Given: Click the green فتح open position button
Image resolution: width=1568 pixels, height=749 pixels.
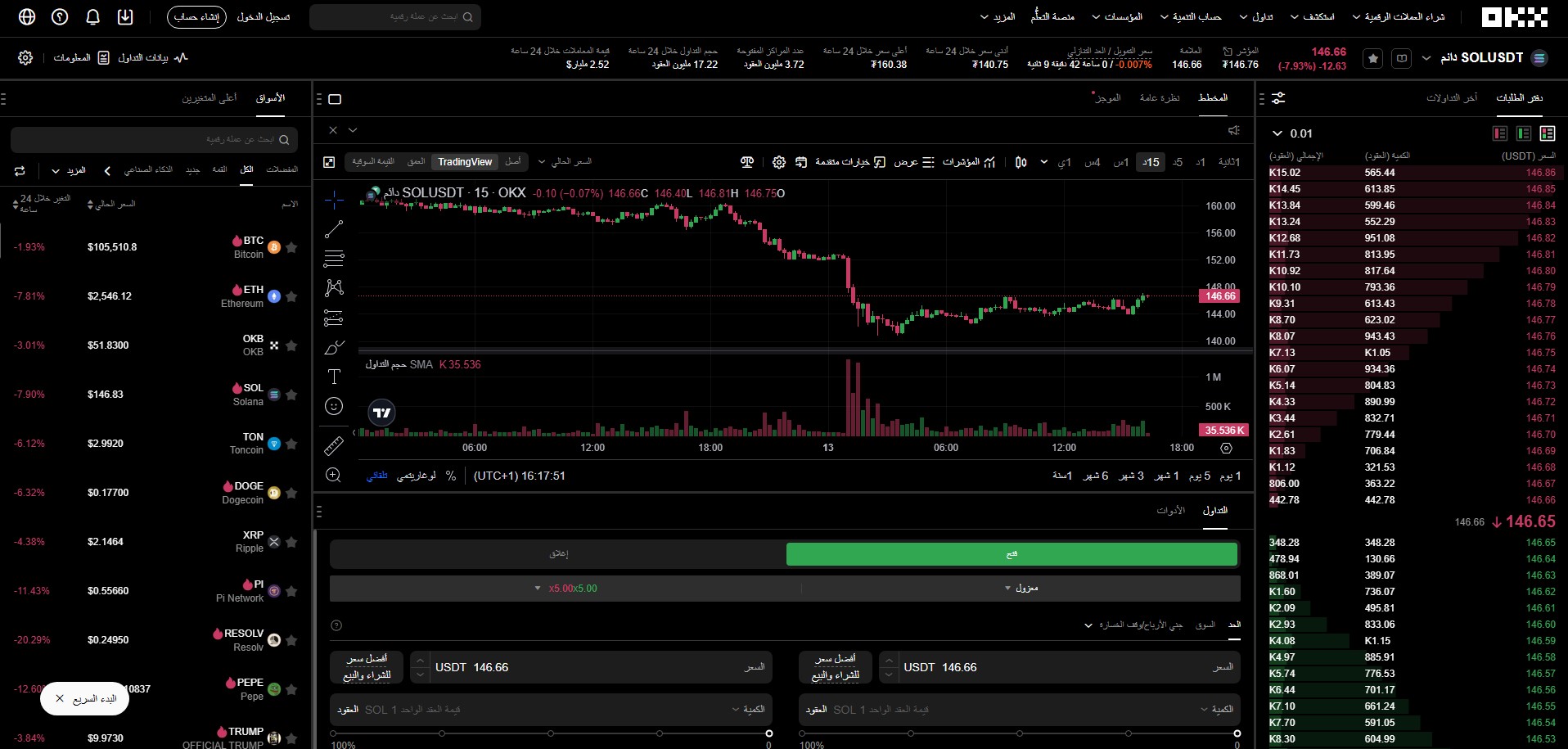Looking at the screenshot, I should click(1012, 554).
